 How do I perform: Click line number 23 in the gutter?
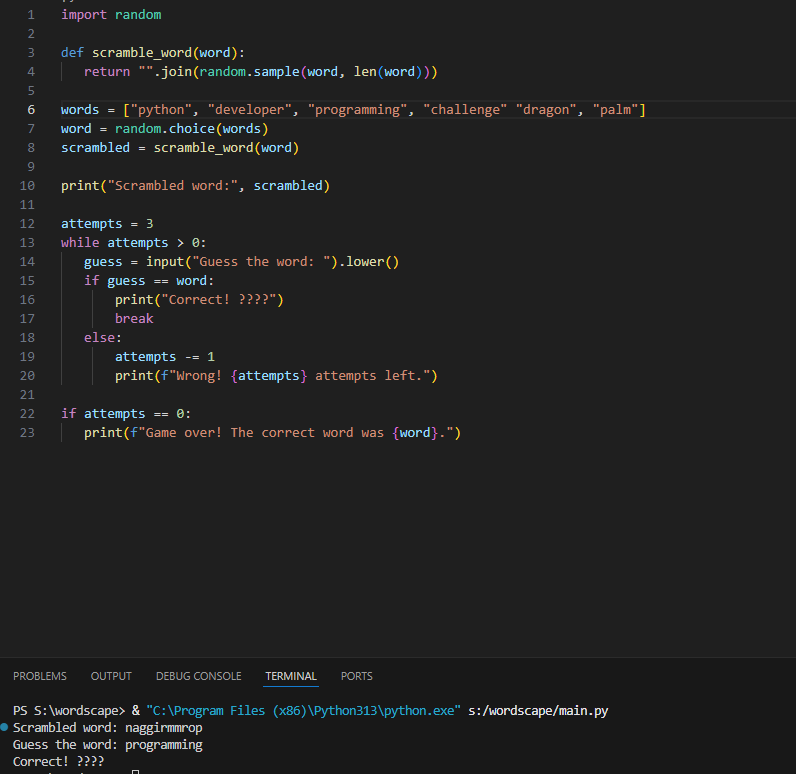27,433
